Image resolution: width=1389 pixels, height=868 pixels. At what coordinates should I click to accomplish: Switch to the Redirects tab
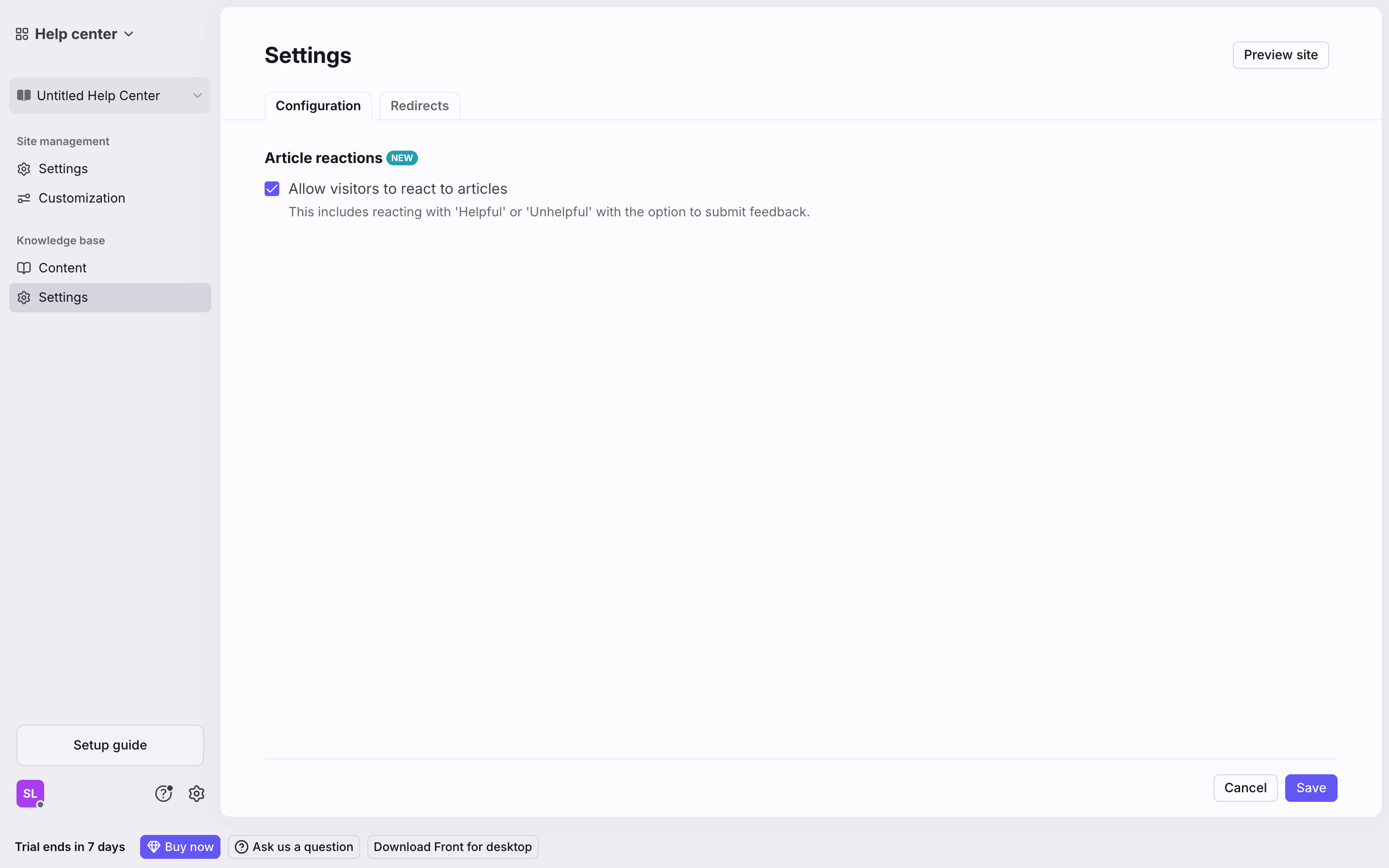coord(419,106)
